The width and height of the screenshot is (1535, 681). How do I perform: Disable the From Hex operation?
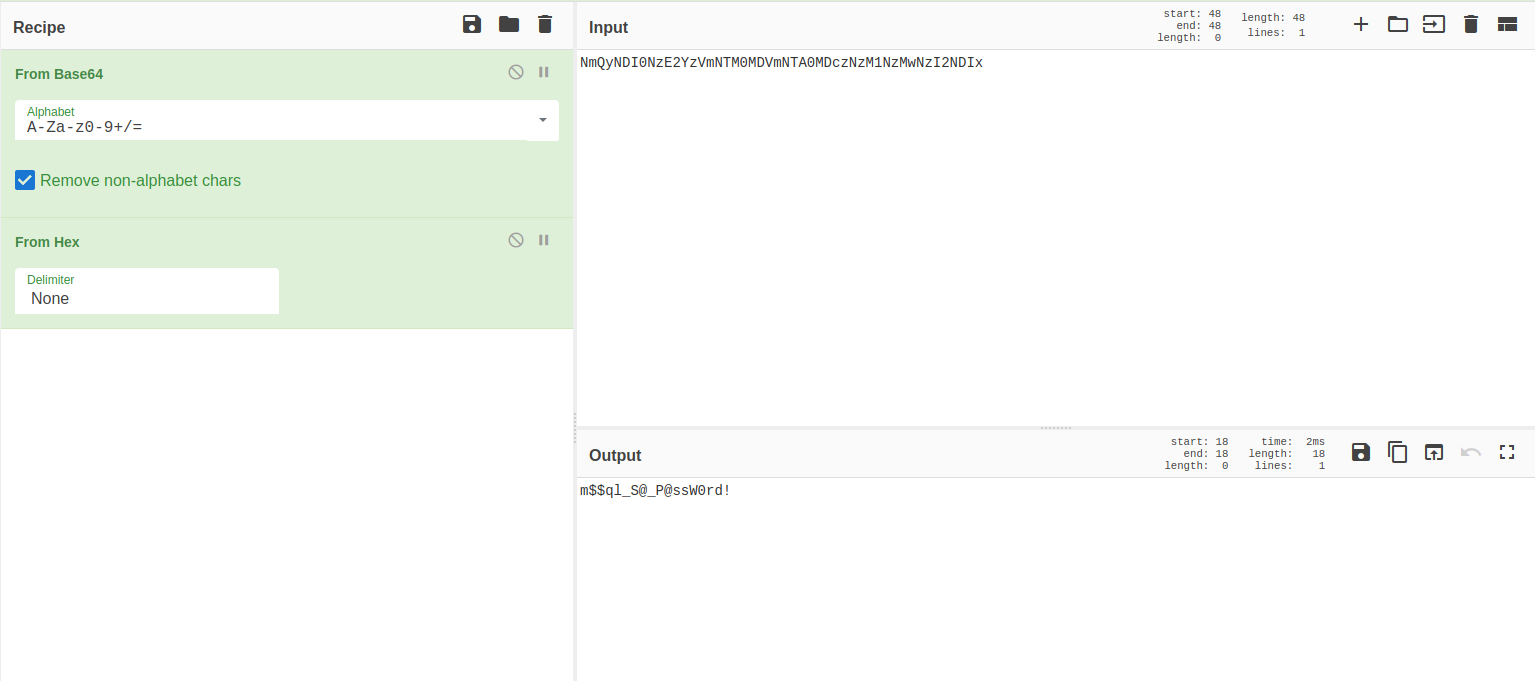[x=516, y=240]
